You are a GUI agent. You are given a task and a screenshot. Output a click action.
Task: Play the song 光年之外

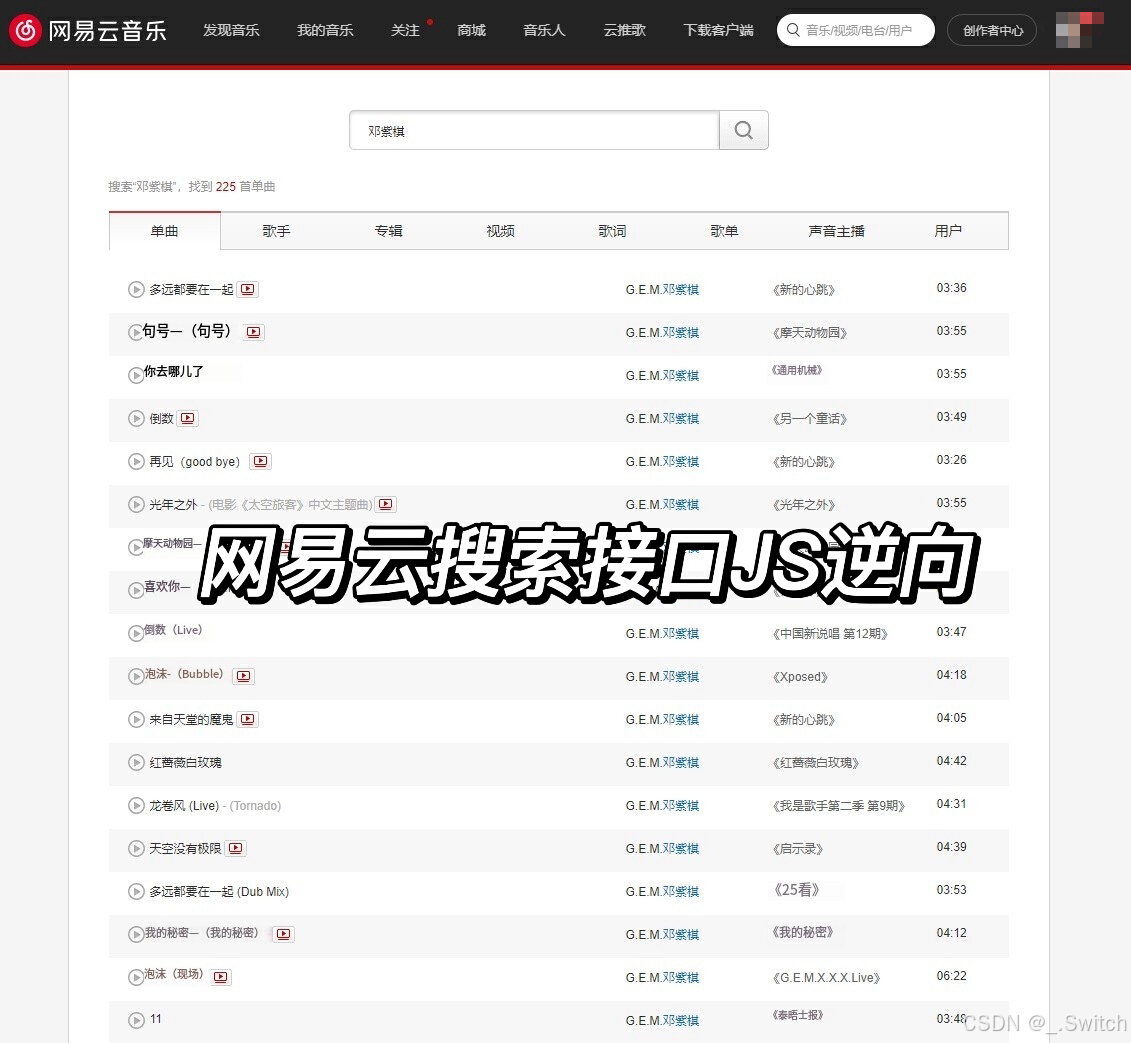[136, 504]
